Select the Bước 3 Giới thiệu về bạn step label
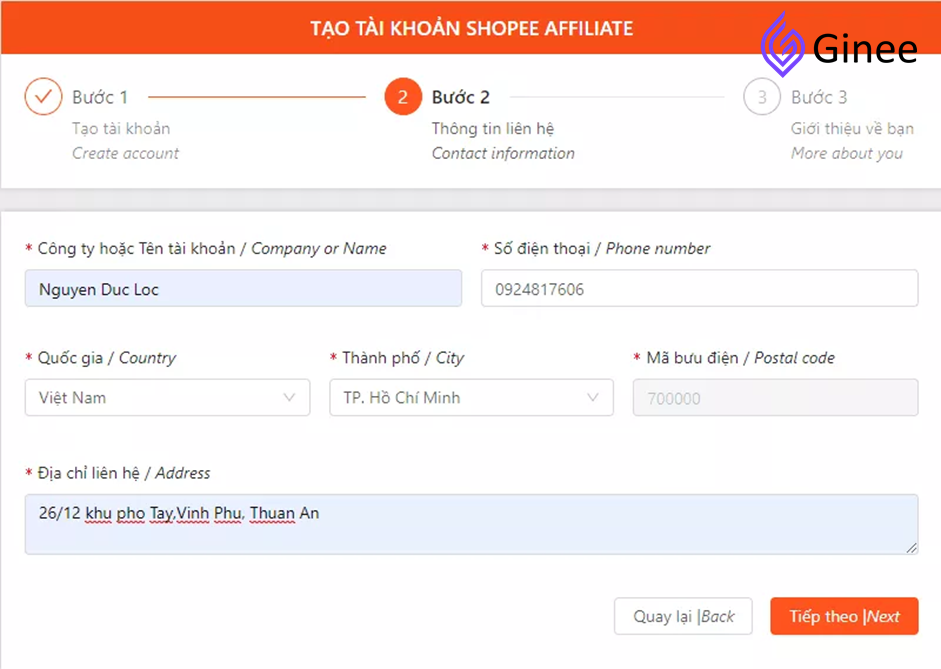 tap(852, 112)
